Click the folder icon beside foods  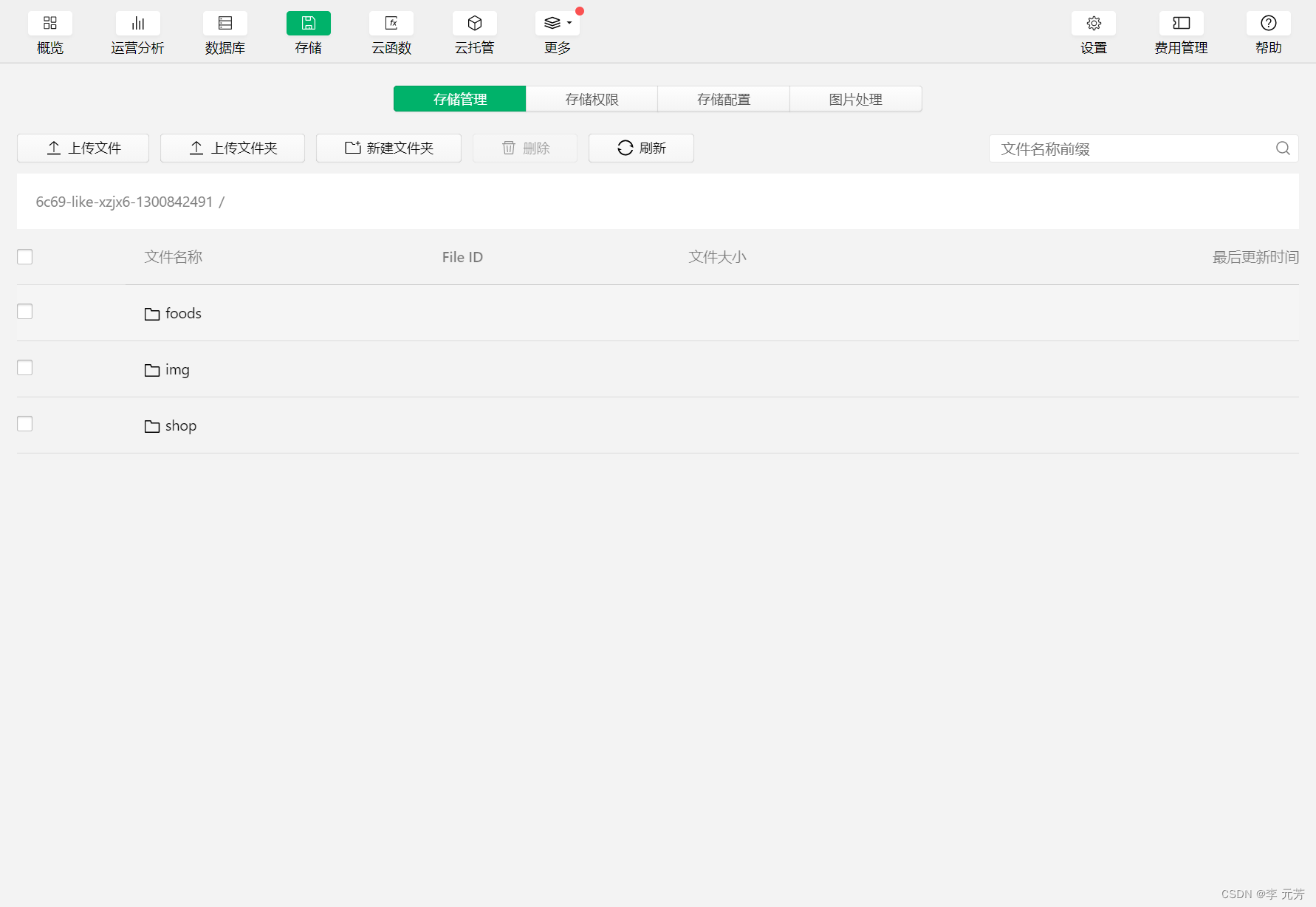(x=152, y=314)
